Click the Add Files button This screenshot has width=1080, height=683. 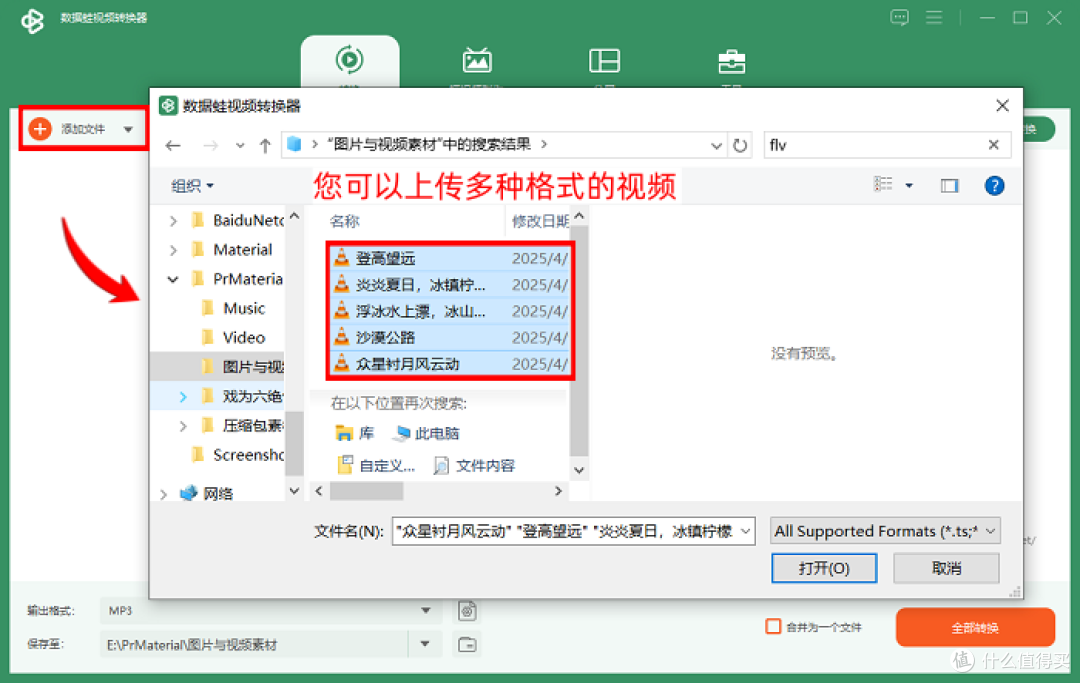(69, 129)
